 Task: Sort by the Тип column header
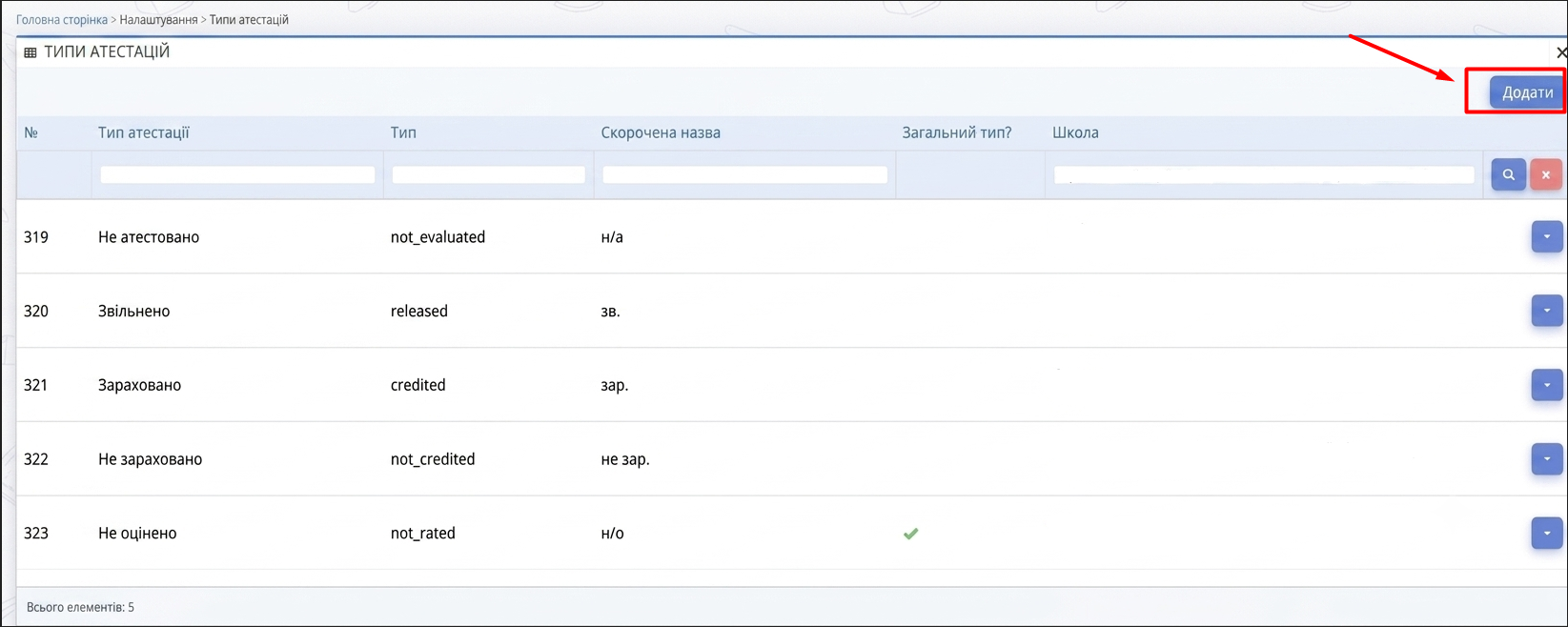click(x=403, y=132)
